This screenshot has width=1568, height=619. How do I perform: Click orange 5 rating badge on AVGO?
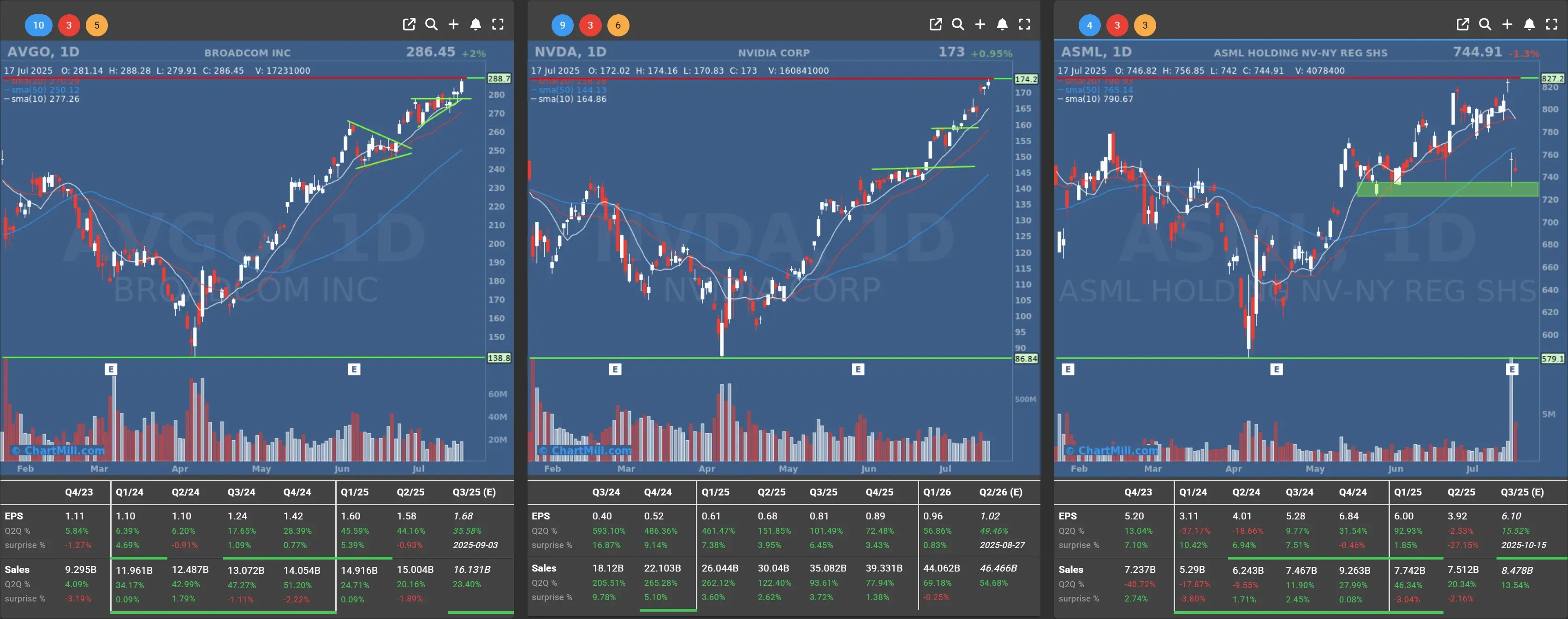click(97, 25)
